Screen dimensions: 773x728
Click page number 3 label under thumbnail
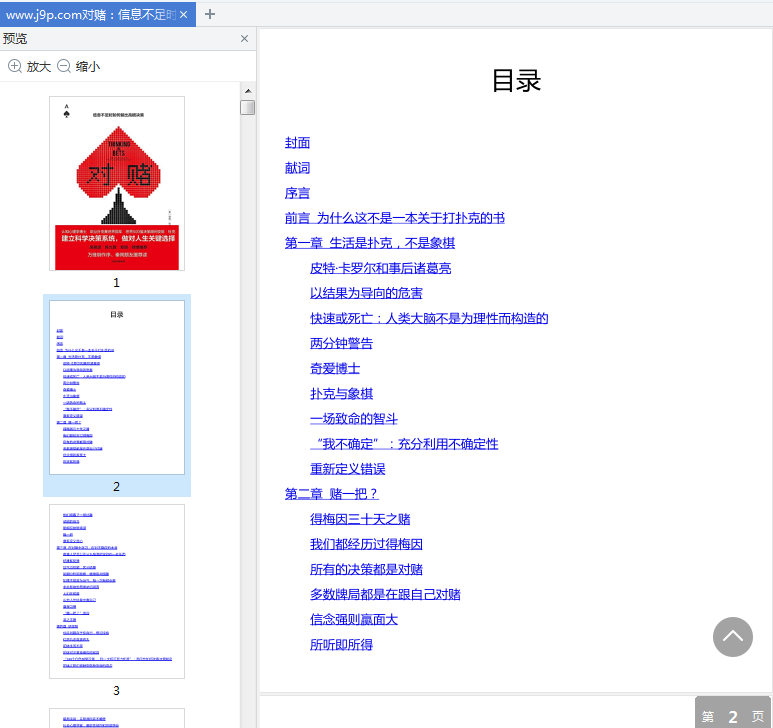tap(116, 691)
